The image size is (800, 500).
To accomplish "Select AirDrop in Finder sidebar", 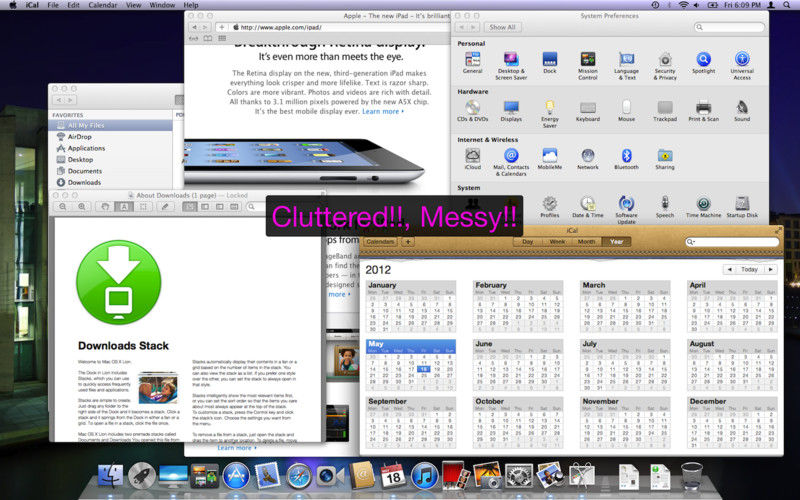I will (80, 137).
